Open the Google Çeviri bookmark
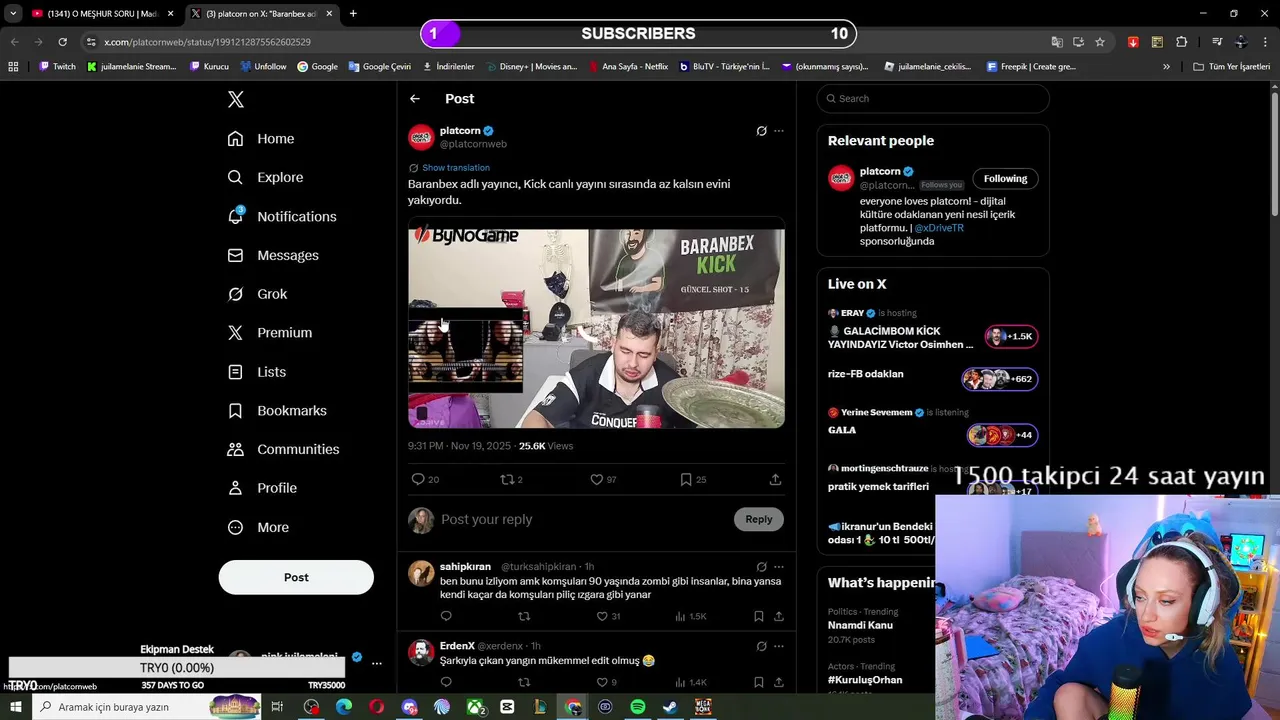This screenshot has height=720, width=1280. point(380,66)
